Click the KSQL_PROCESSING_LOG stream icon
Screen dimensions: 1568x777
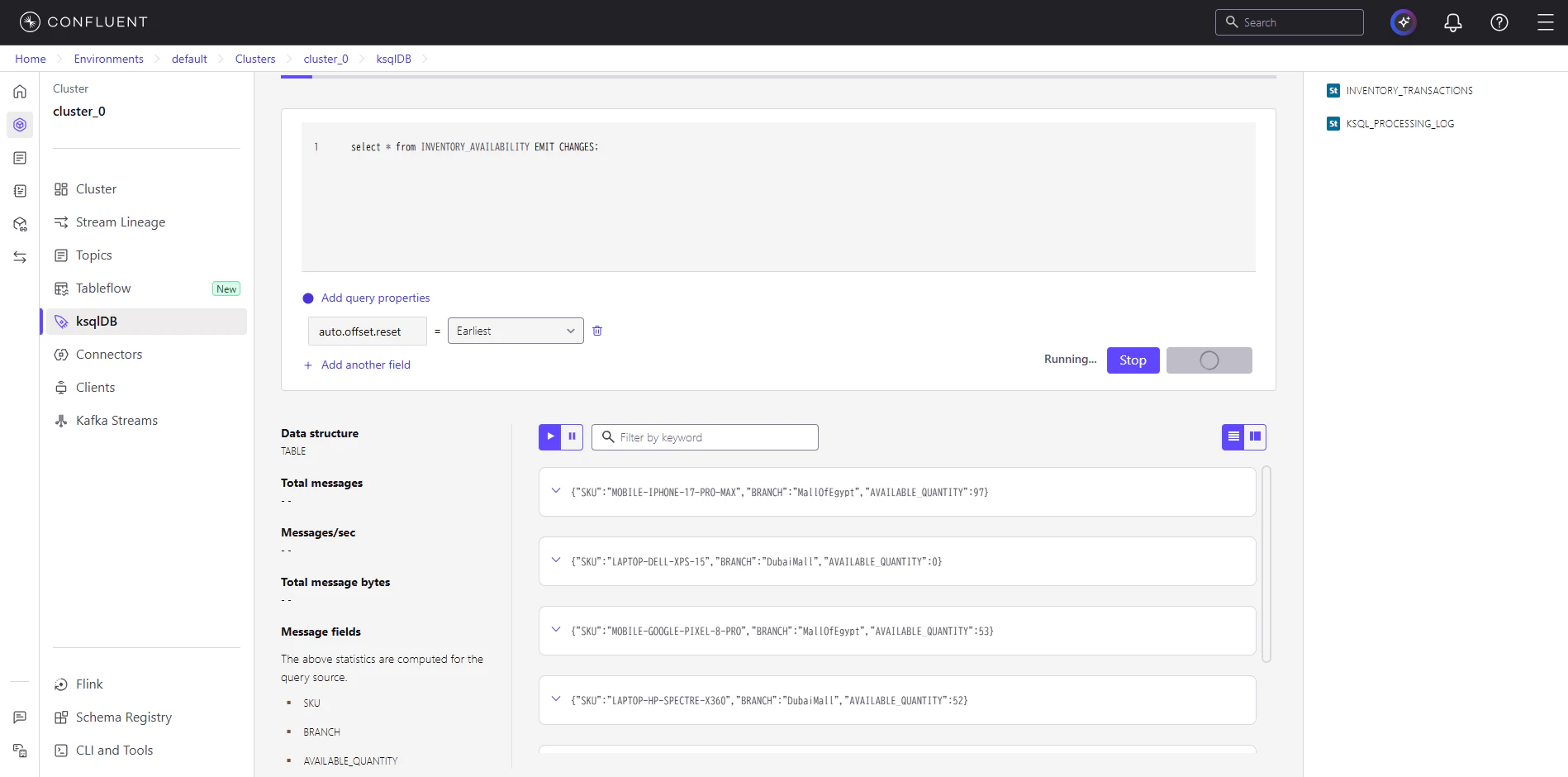click(1333, 124)
